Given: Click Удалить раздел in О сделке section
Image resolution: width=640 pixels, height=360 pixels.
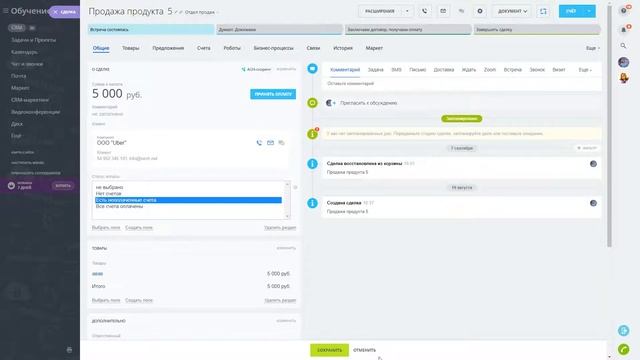Looking at the screenshot, I should click(280, 227).
